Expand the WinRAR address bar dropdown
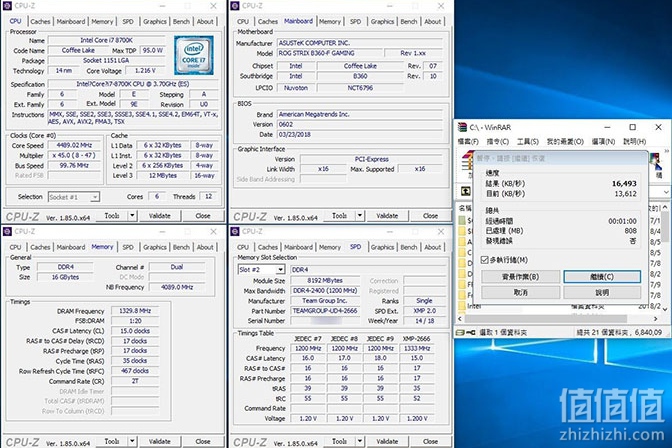672x448 pixels. 666,192
